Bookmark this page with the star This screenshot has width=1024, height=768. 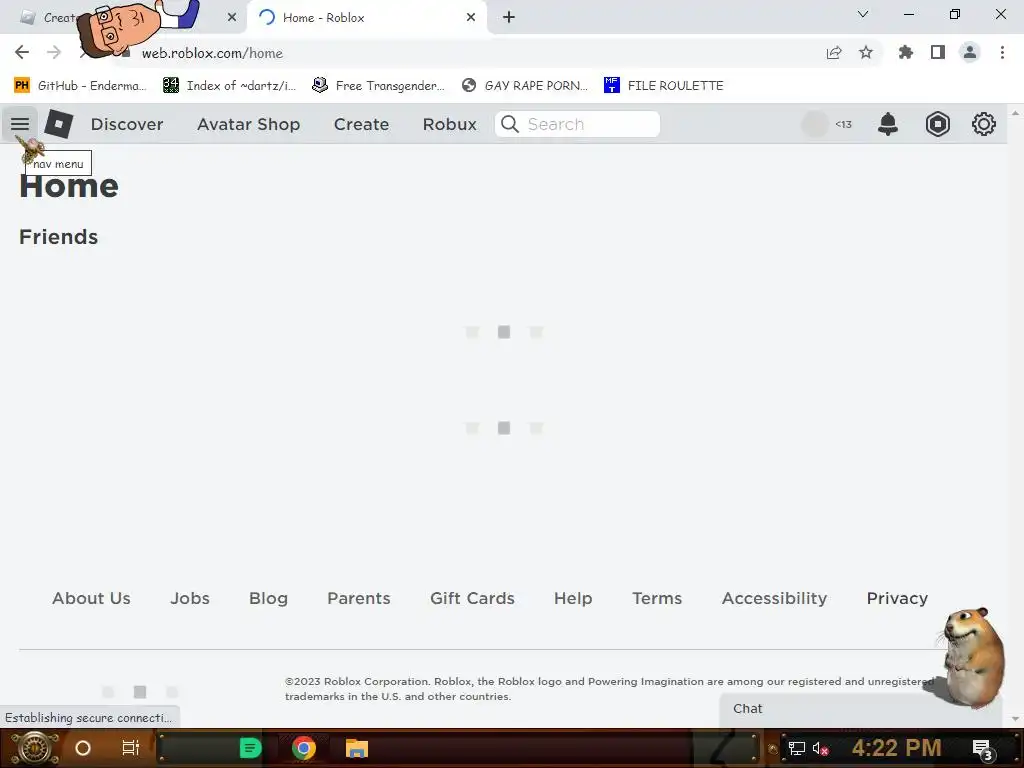[866, 52]
